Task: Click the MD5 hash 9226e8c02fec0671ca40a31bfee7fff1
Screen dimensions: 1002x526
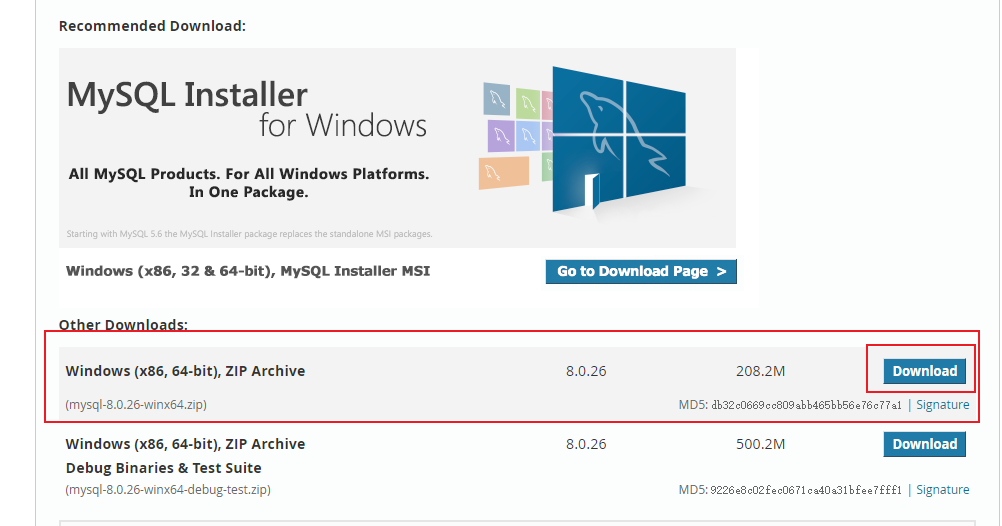Action: (806, 490)
